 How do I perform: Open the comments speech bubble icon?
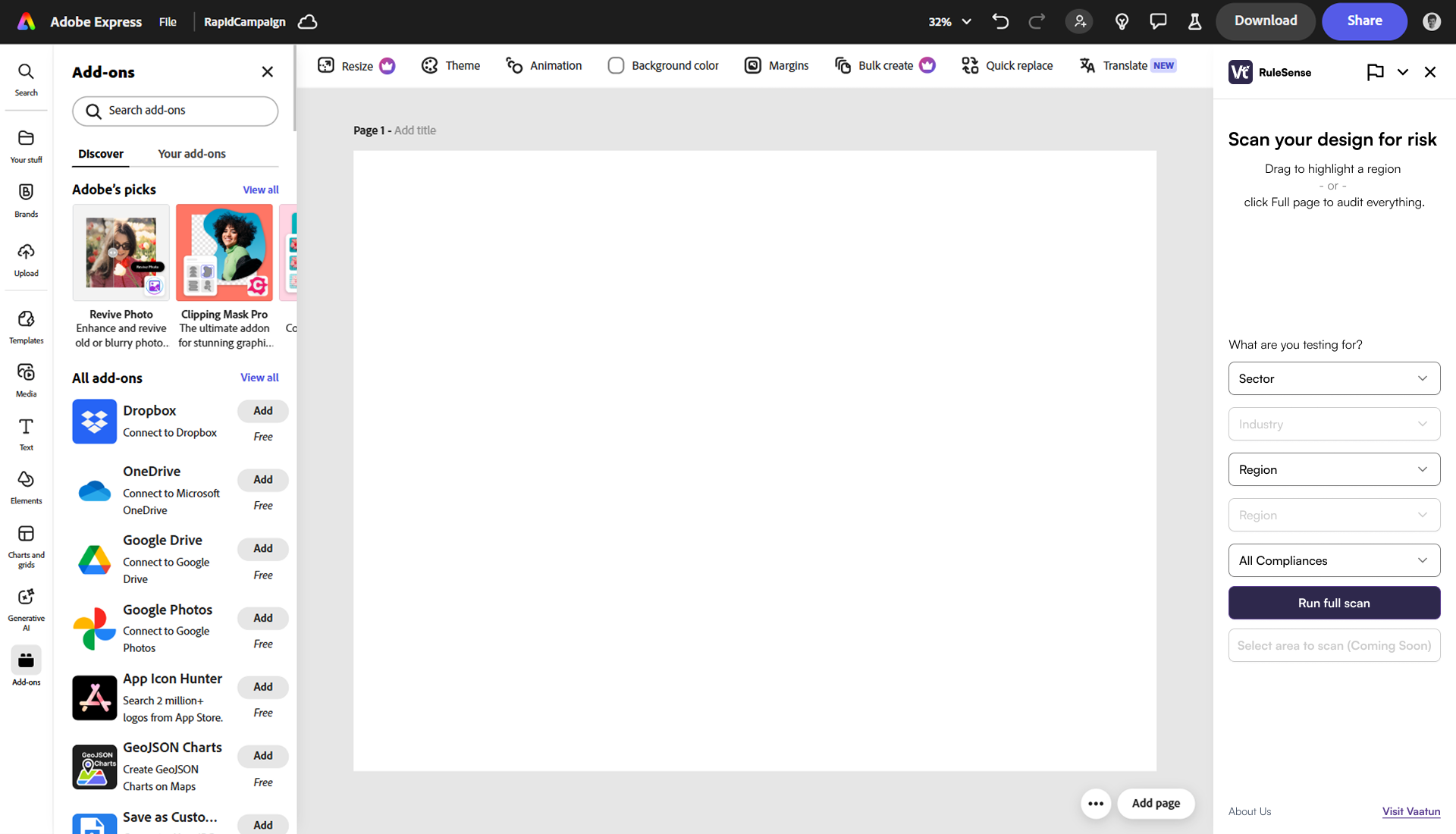pos(1158,21)
